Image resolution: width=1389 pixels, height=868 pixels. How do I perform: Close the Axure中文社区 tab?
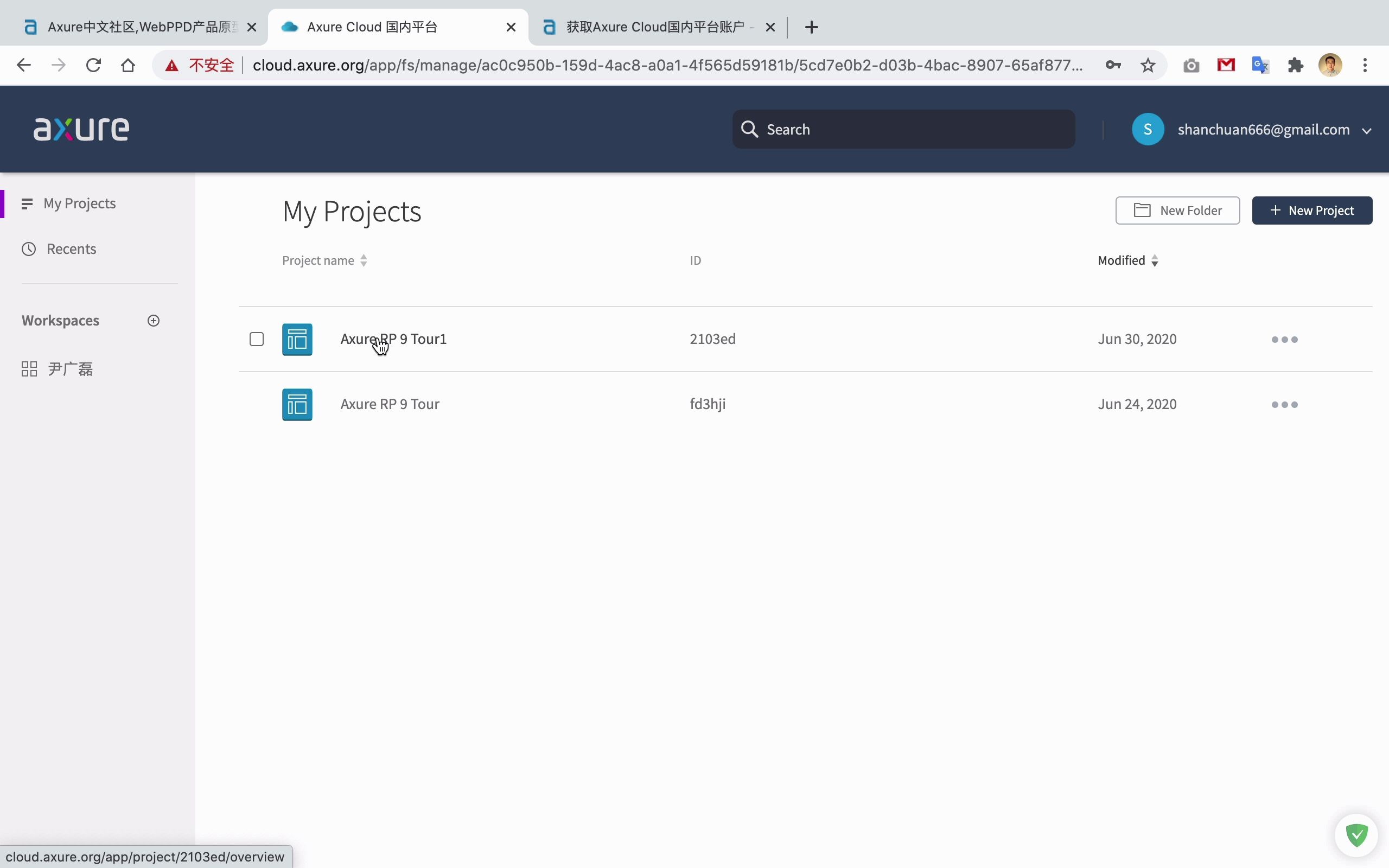click(251, 27)
